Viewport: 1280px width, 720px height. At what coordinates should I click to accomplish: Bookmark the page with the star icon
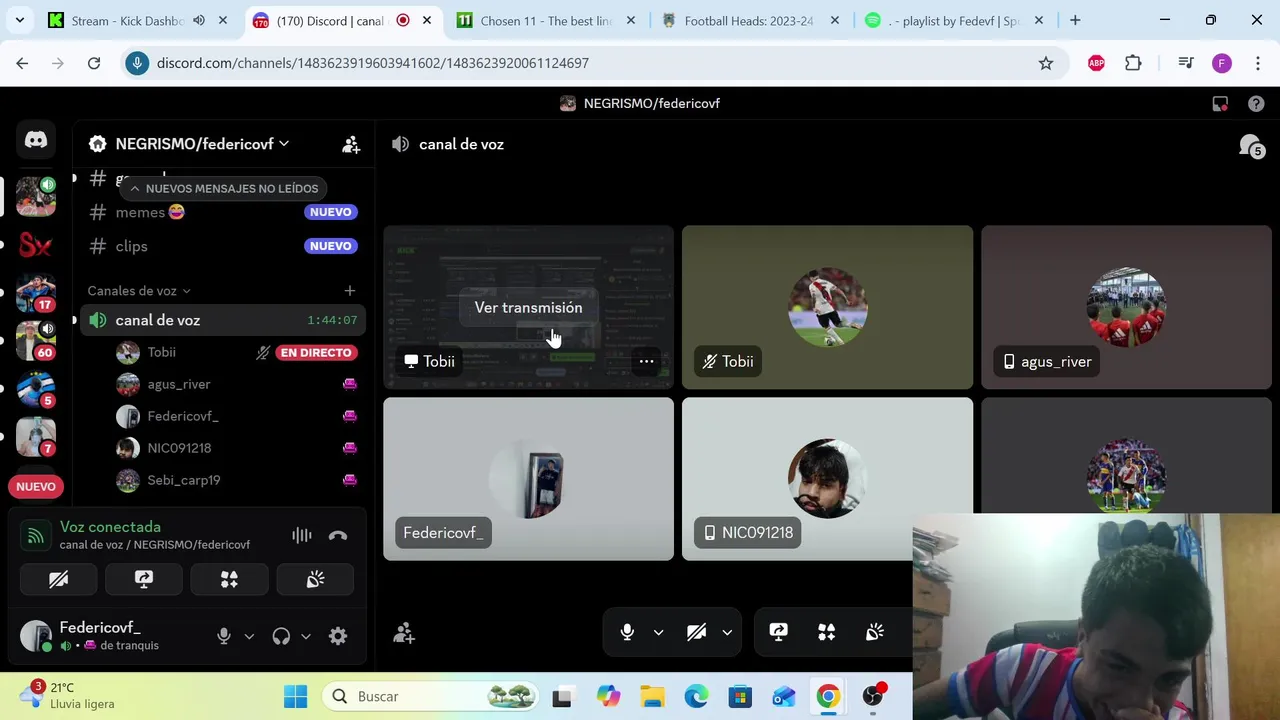click(1046, 63)
